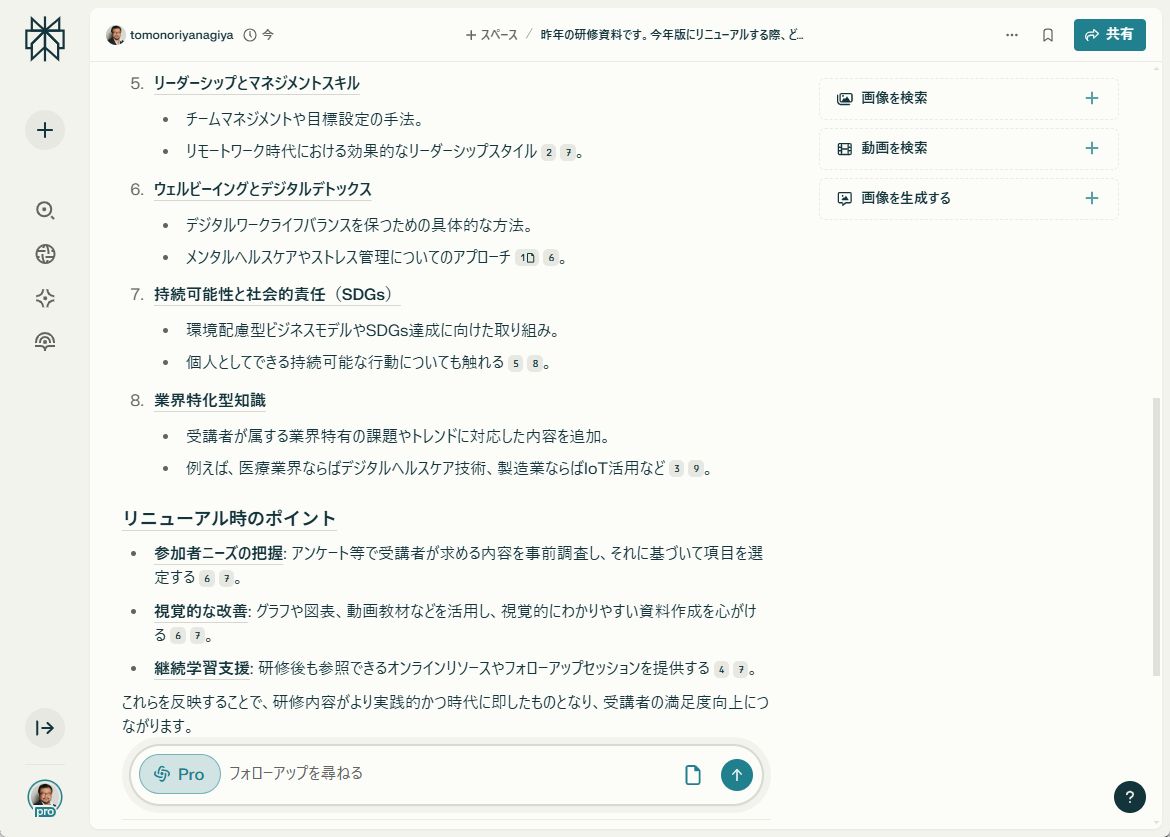
Task: Open citation 4 on 継続学習支援 line
Action: [721, 670]
